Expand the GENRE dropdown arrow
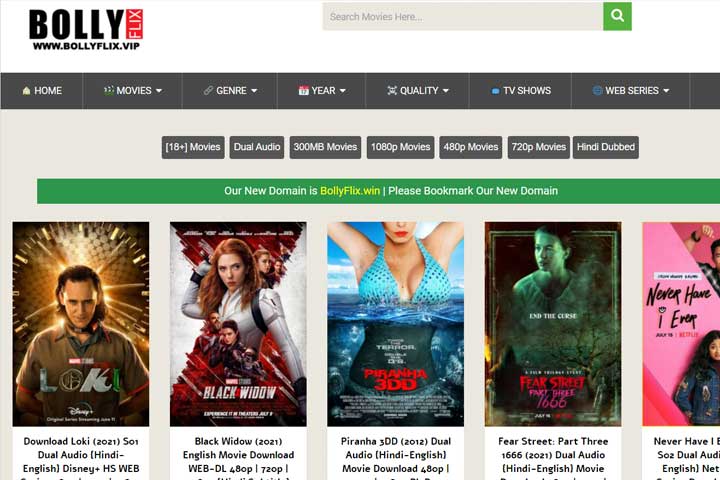The height and width of the screenshot is (480, 720). click(254, 91)
